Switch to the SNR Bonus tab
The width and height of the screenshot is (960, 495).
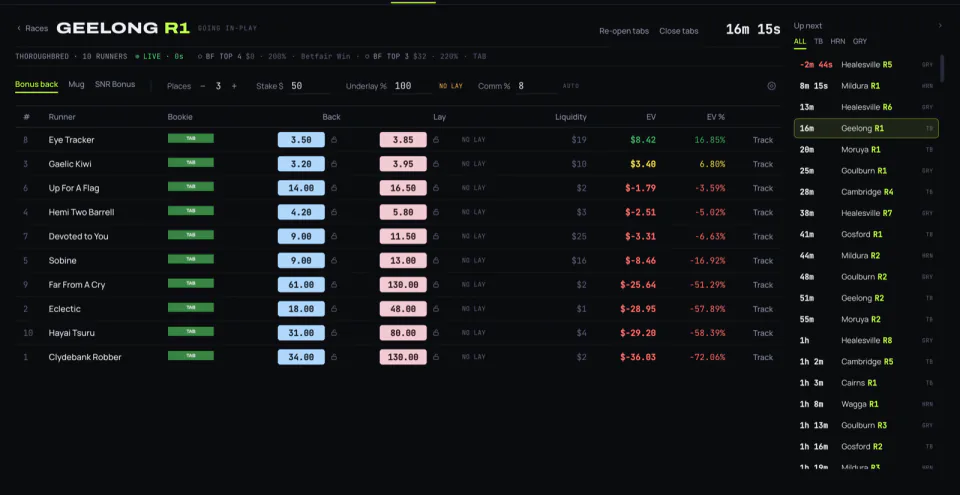click(x=115, y=85)
